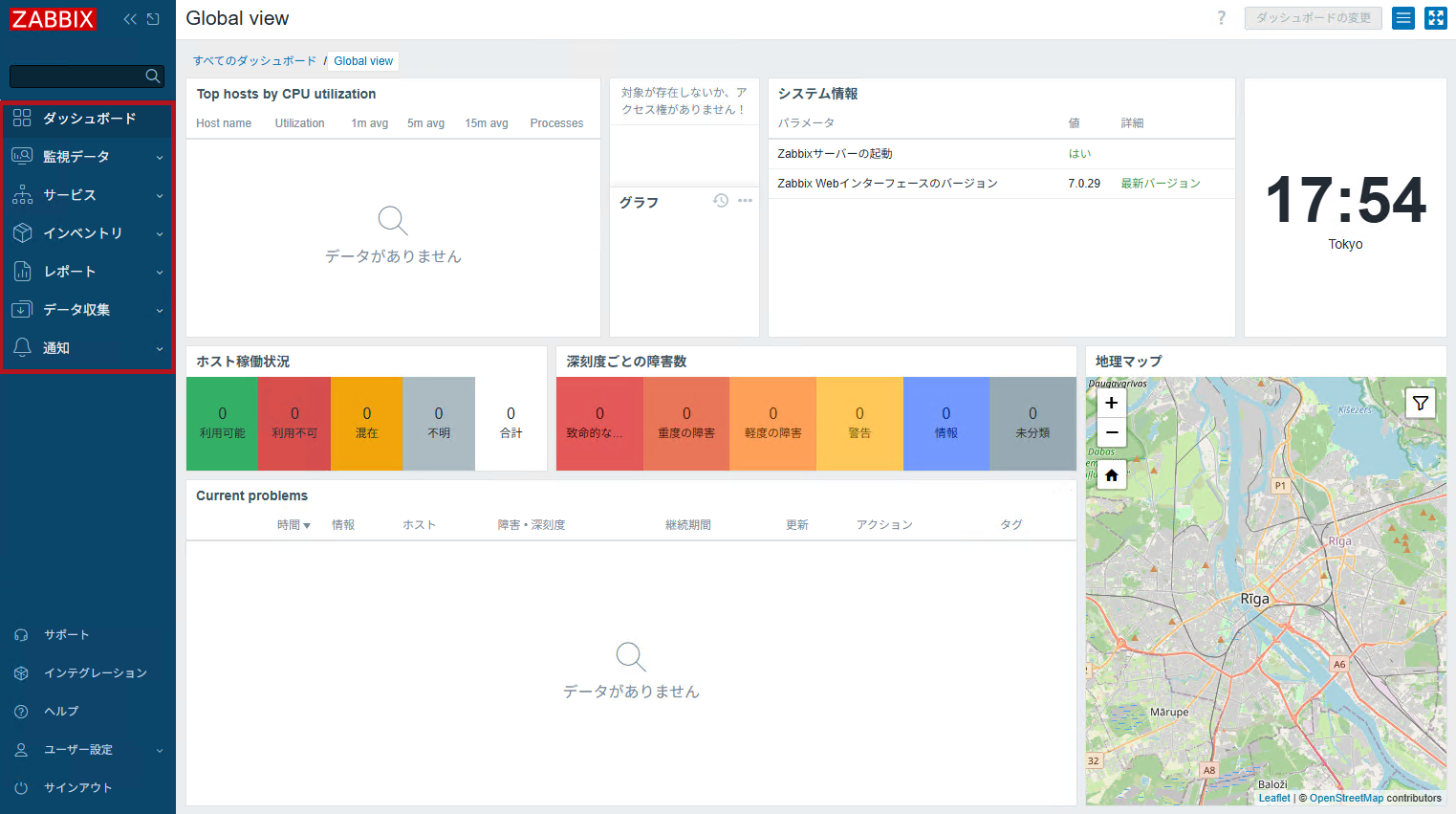This screenshot has height=814, width=1456.
Task: Click the 軽度の障害 severity tile
Action: point(772,424)
